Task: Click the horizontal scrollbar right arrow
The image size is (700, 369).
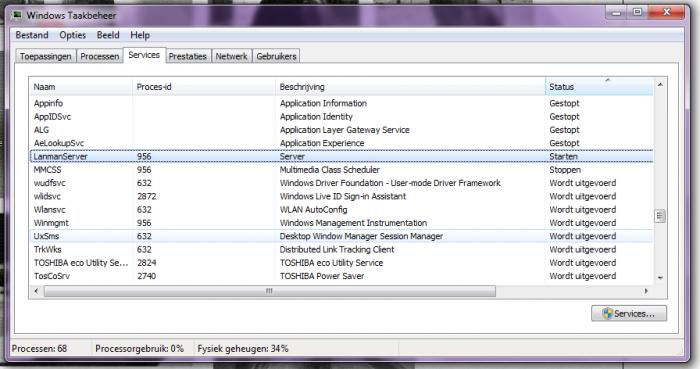Action: 646,291
